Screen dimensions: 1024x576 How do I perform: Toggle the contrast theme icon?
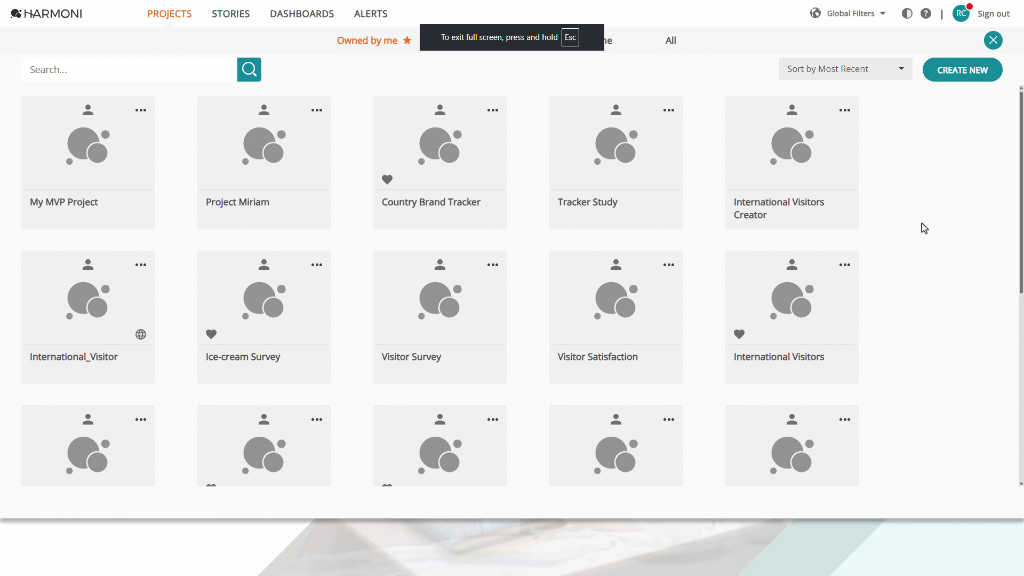[907, 14]
